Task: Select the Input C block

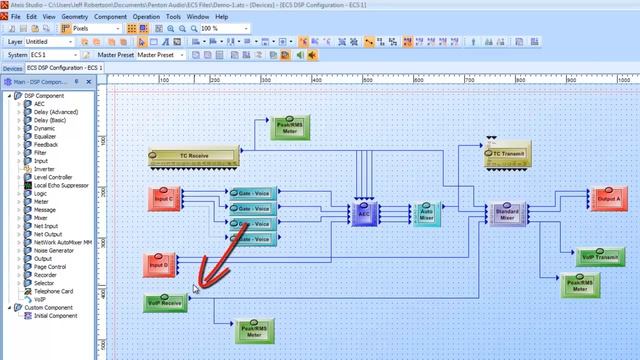Action: 164,199
